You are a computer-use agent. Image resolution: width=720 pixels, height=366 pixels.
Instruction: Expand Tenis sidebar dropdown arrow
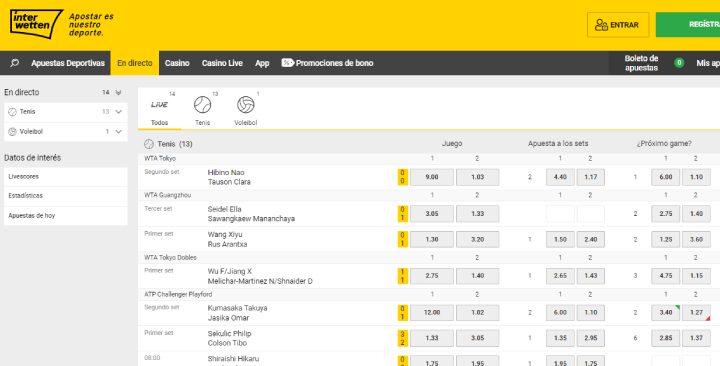[x=118, y=112]
